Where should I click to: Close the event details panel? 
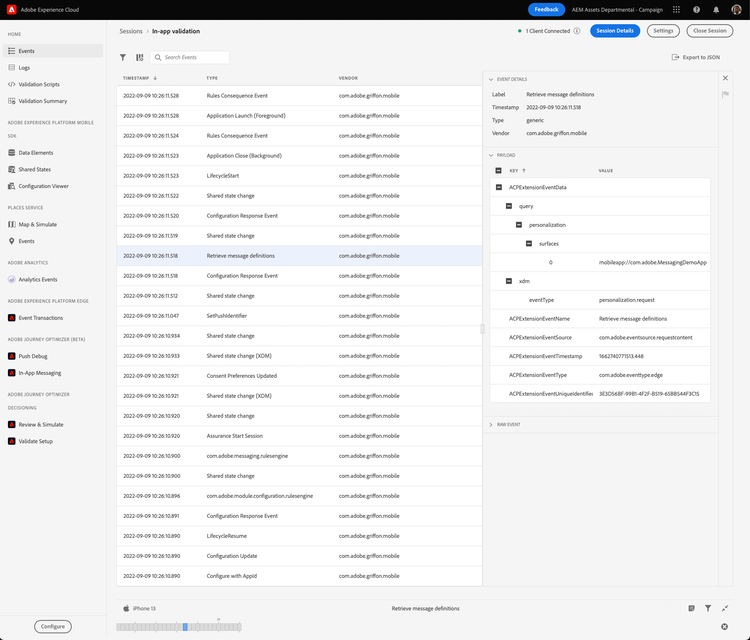point(725,78)
